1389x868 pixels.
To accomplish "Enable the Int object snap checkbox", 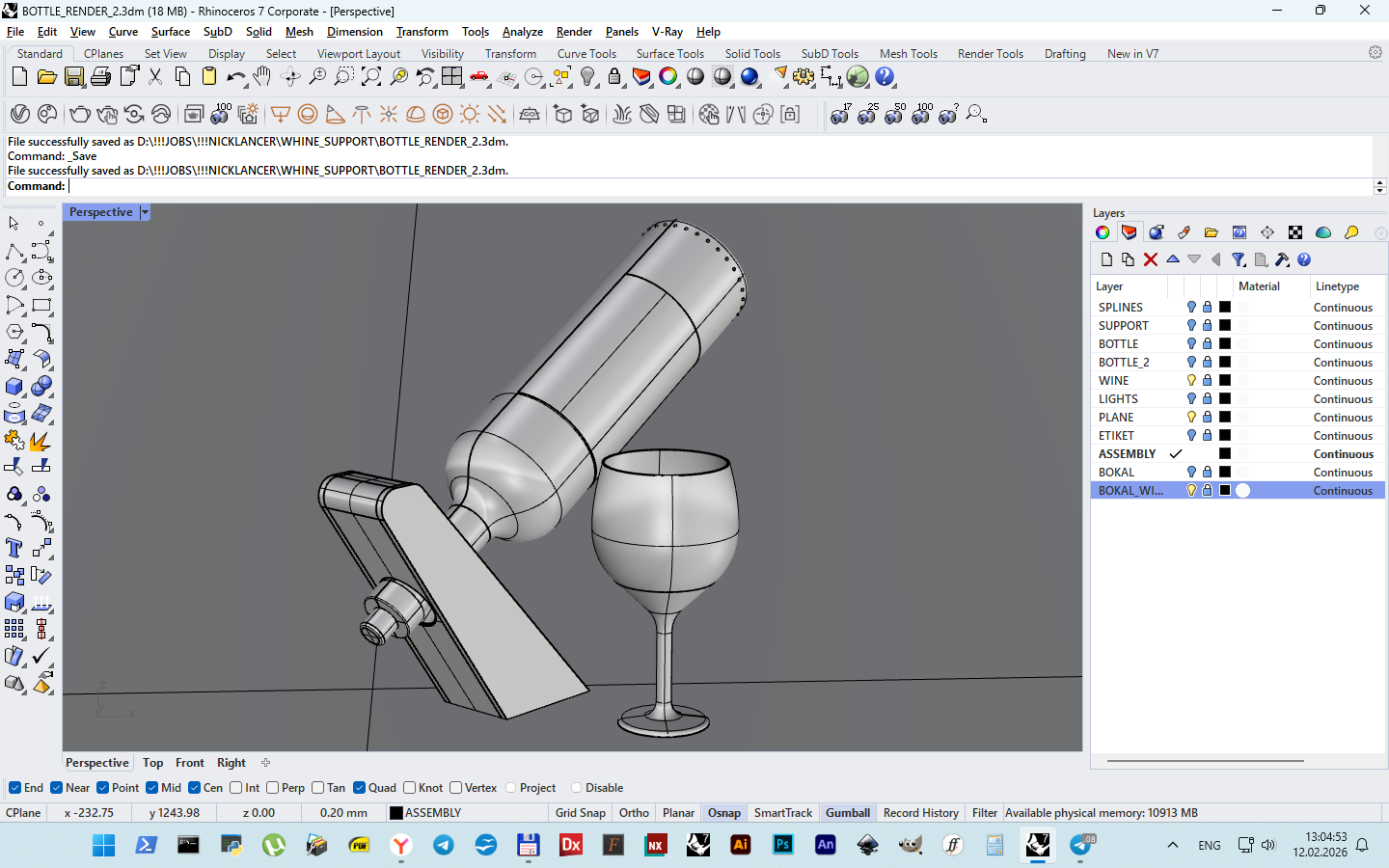I will pyautogui.click(x=236, y=788).
